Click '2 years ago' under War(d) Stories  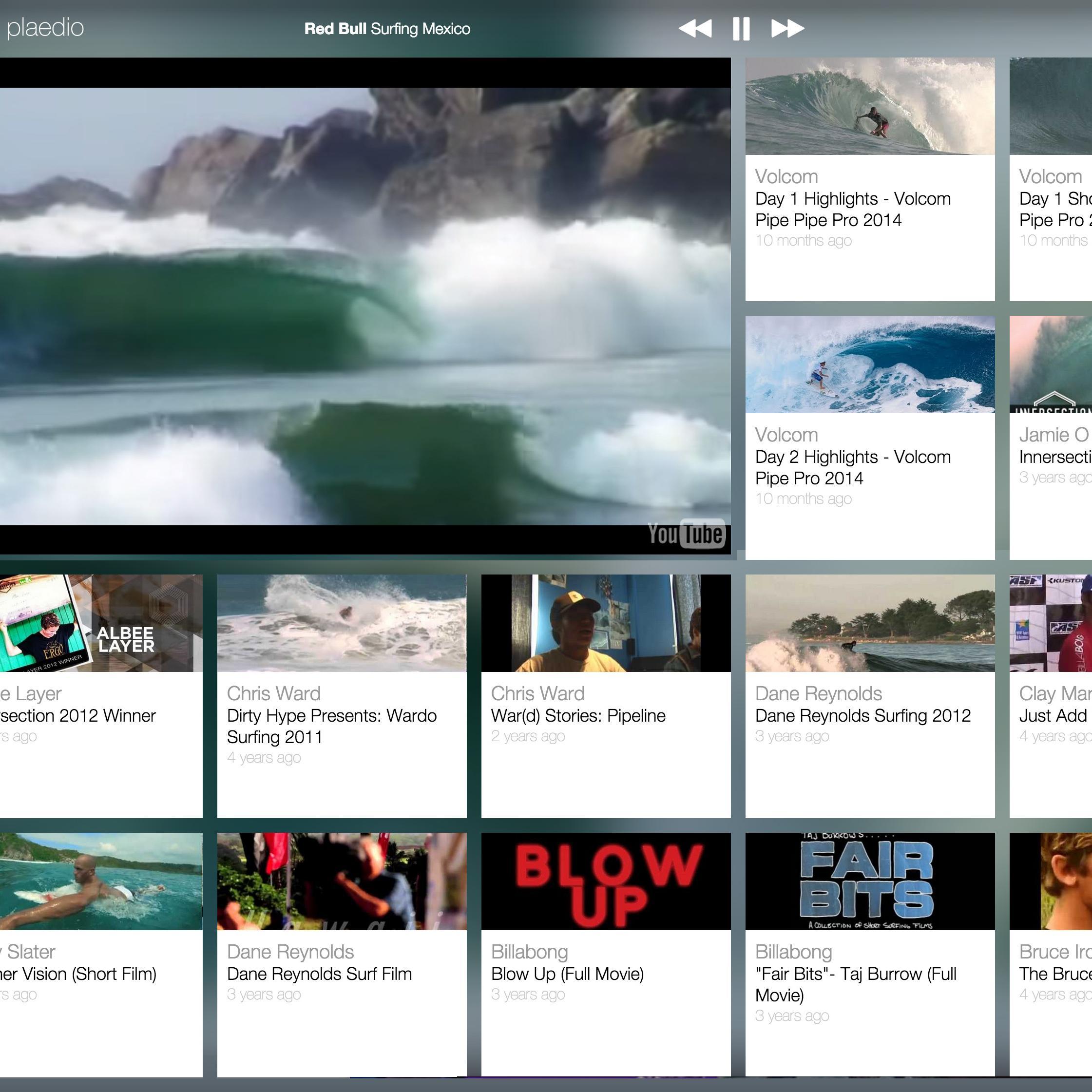point(528,736)
